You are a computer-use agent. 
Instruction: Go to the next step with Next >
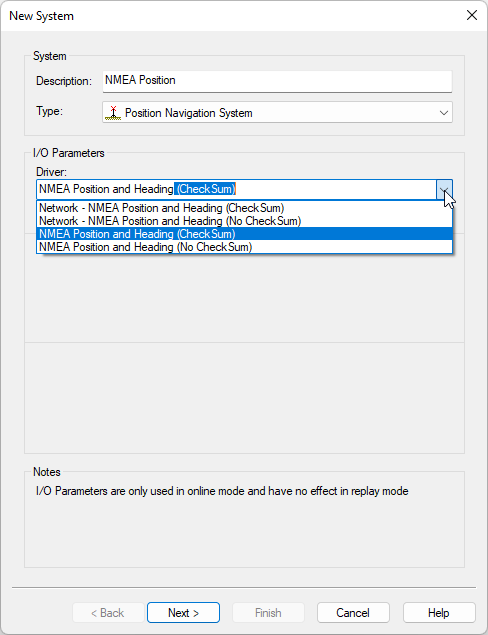tap(183, 613)
